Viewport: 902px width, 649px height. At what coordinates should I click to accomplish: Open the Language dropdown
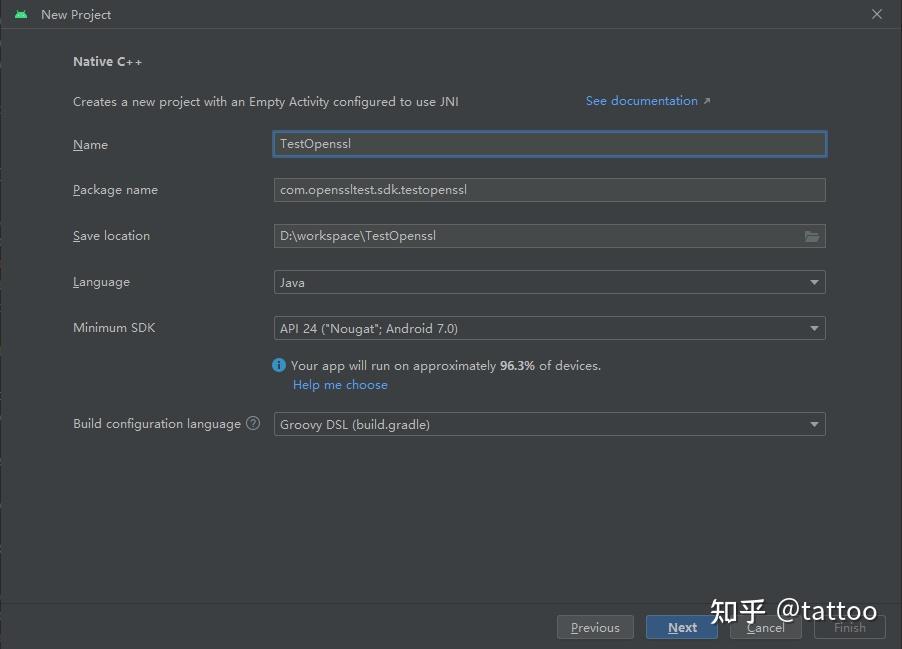pyautogui.click(x=549, y=282)
